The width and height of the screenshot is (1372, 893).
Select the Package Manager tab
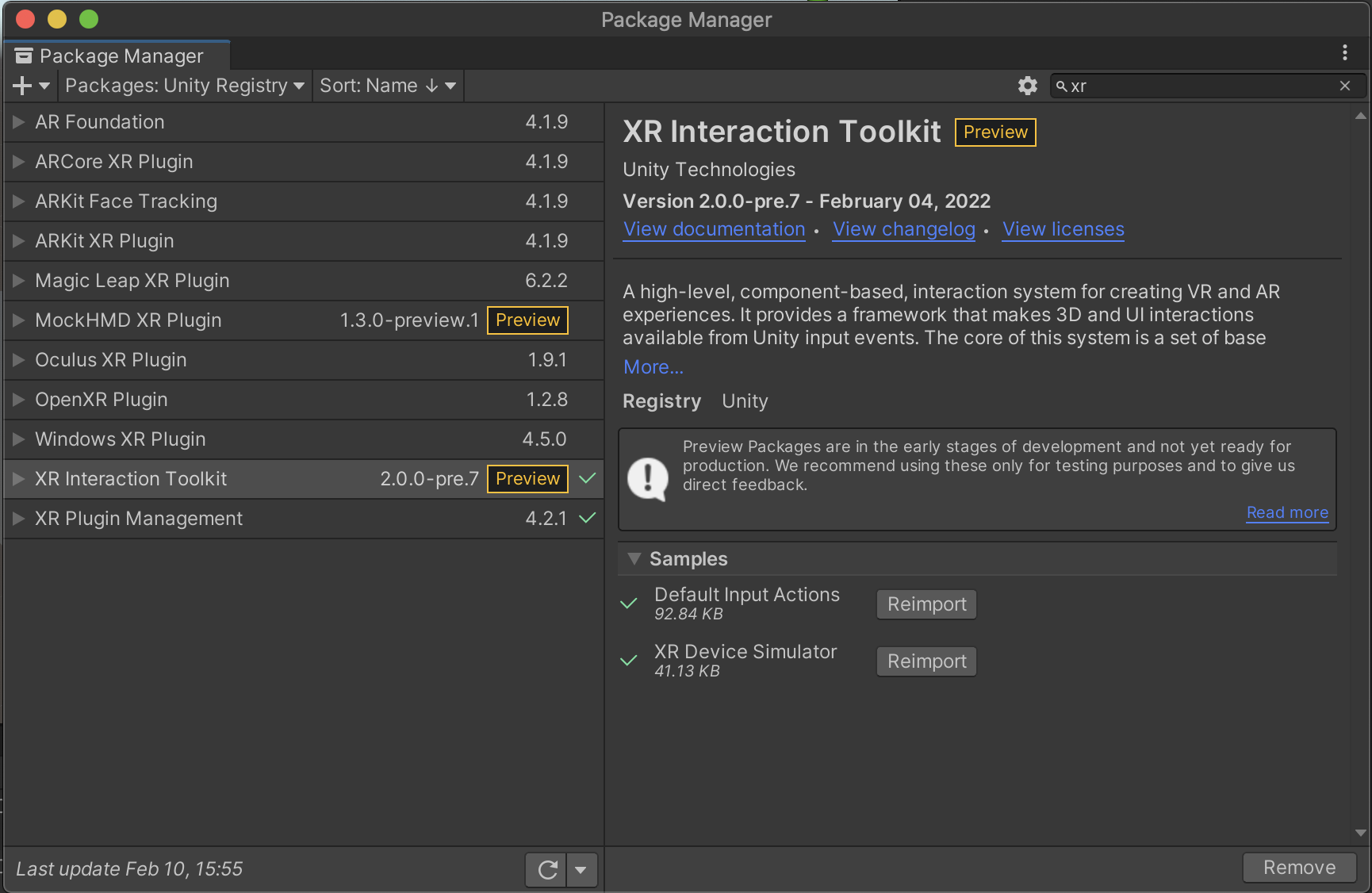click(x=117, y=56)
